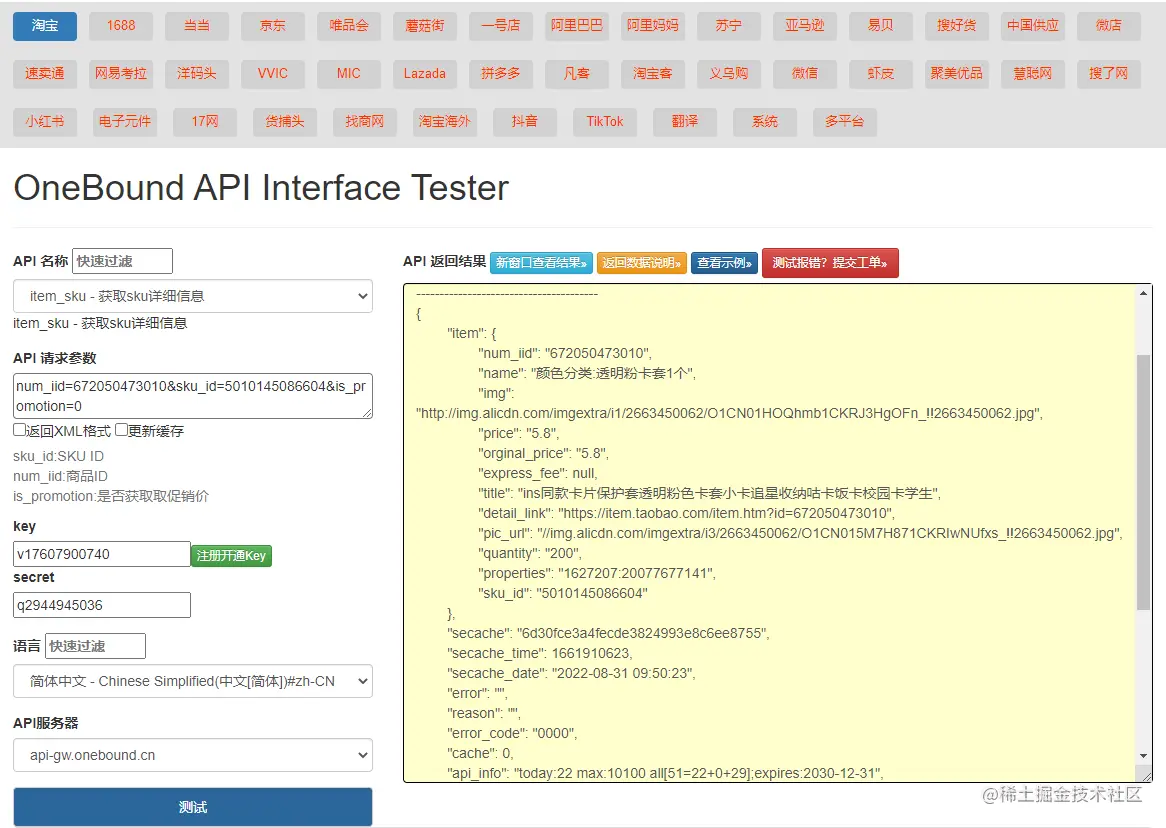
Task: Focus the secret input field
Action: 102,605
